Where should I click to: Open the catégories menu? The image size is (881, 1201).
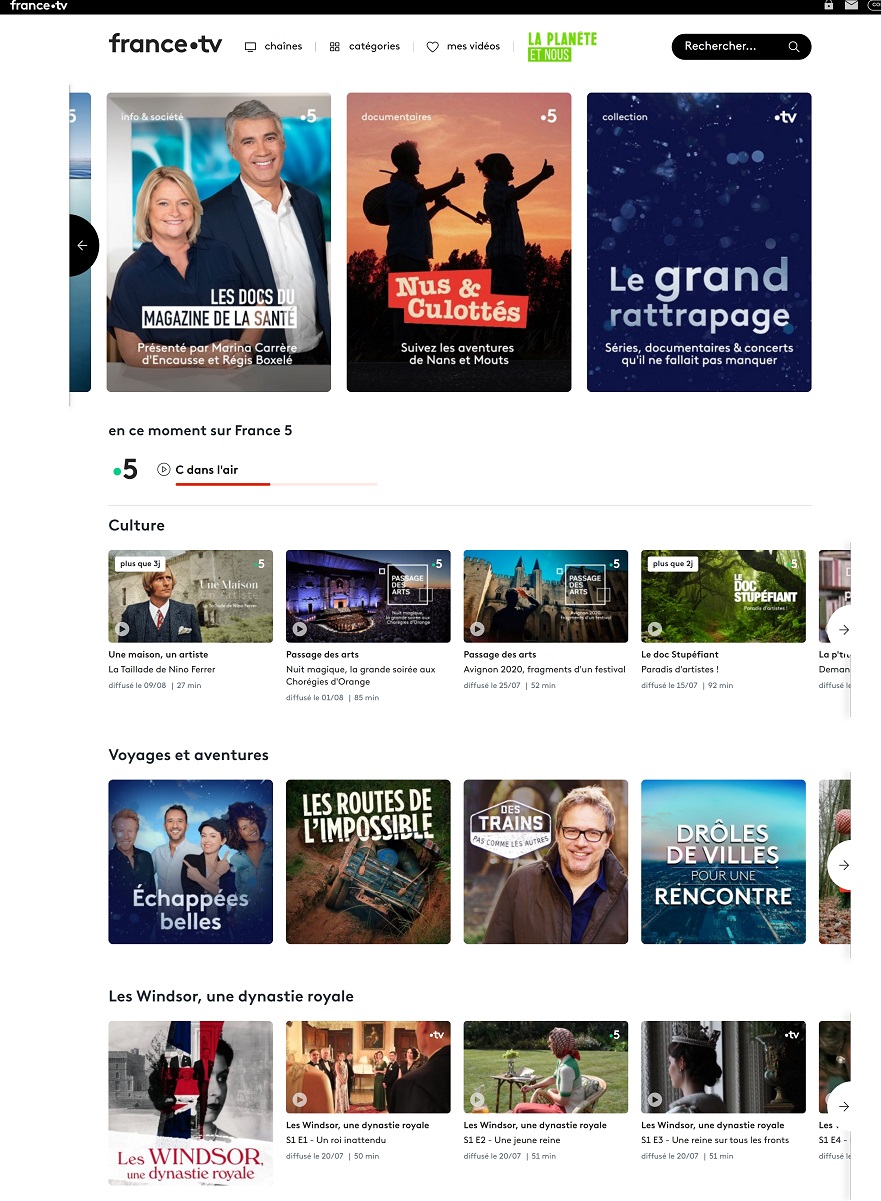pos(364,47)
